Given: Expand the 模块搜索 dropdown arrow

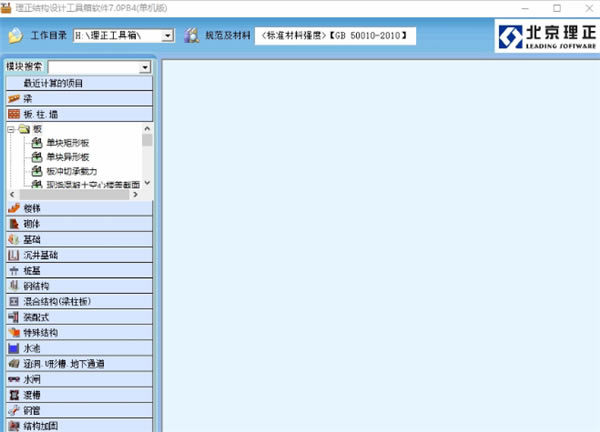Looking at the screenshot, I should click(145, 68).
